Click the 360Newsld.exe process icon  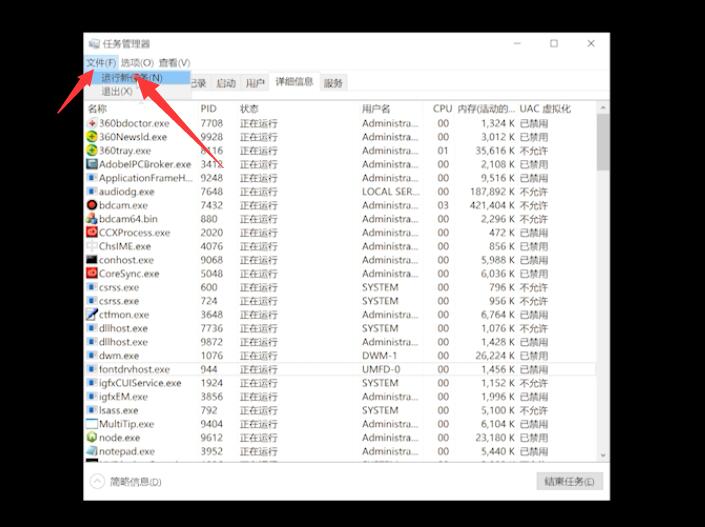[92, 137]
